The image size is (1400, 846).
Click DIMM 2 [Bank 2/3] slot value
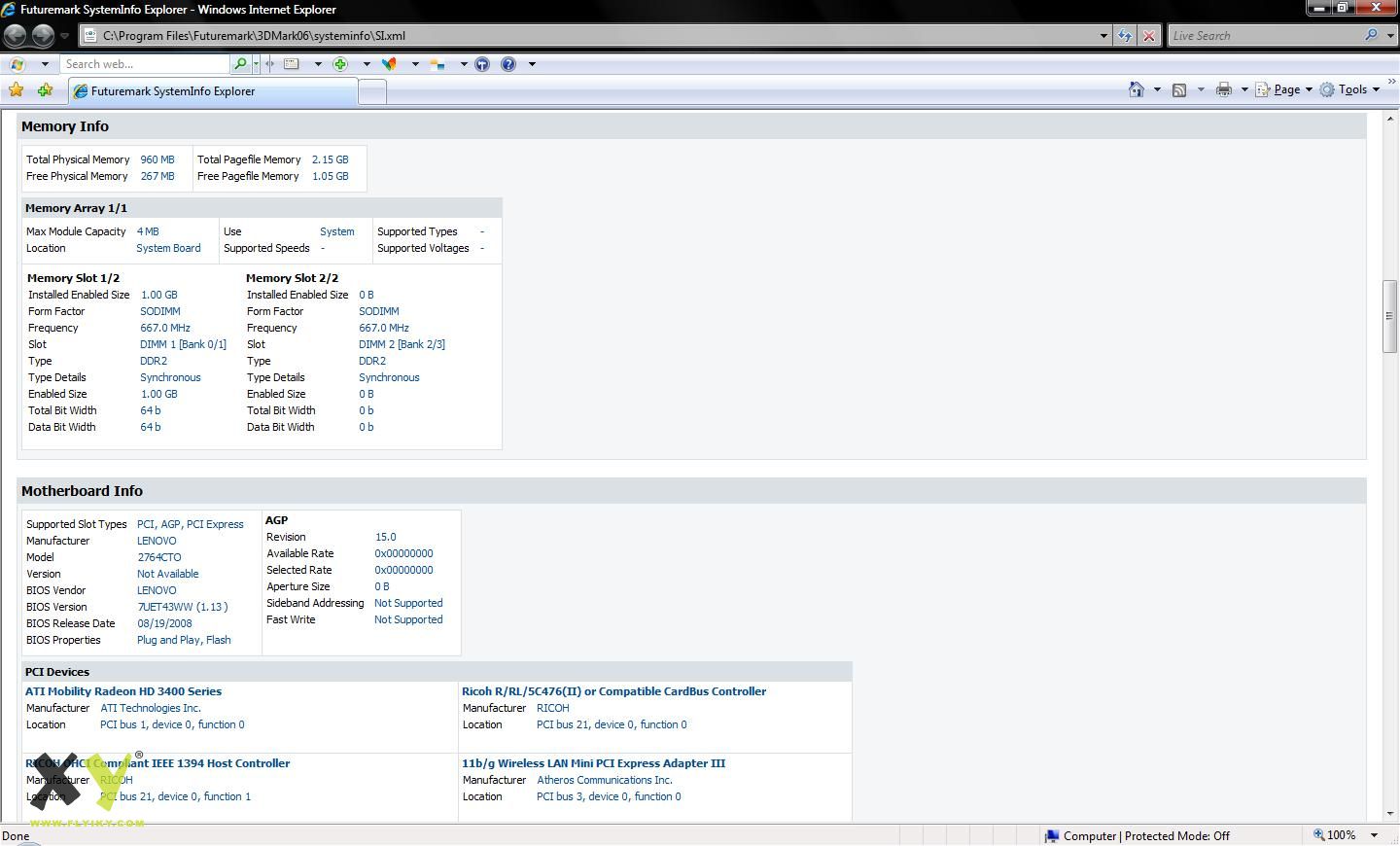pyautogui.click(x=402, y=344)
